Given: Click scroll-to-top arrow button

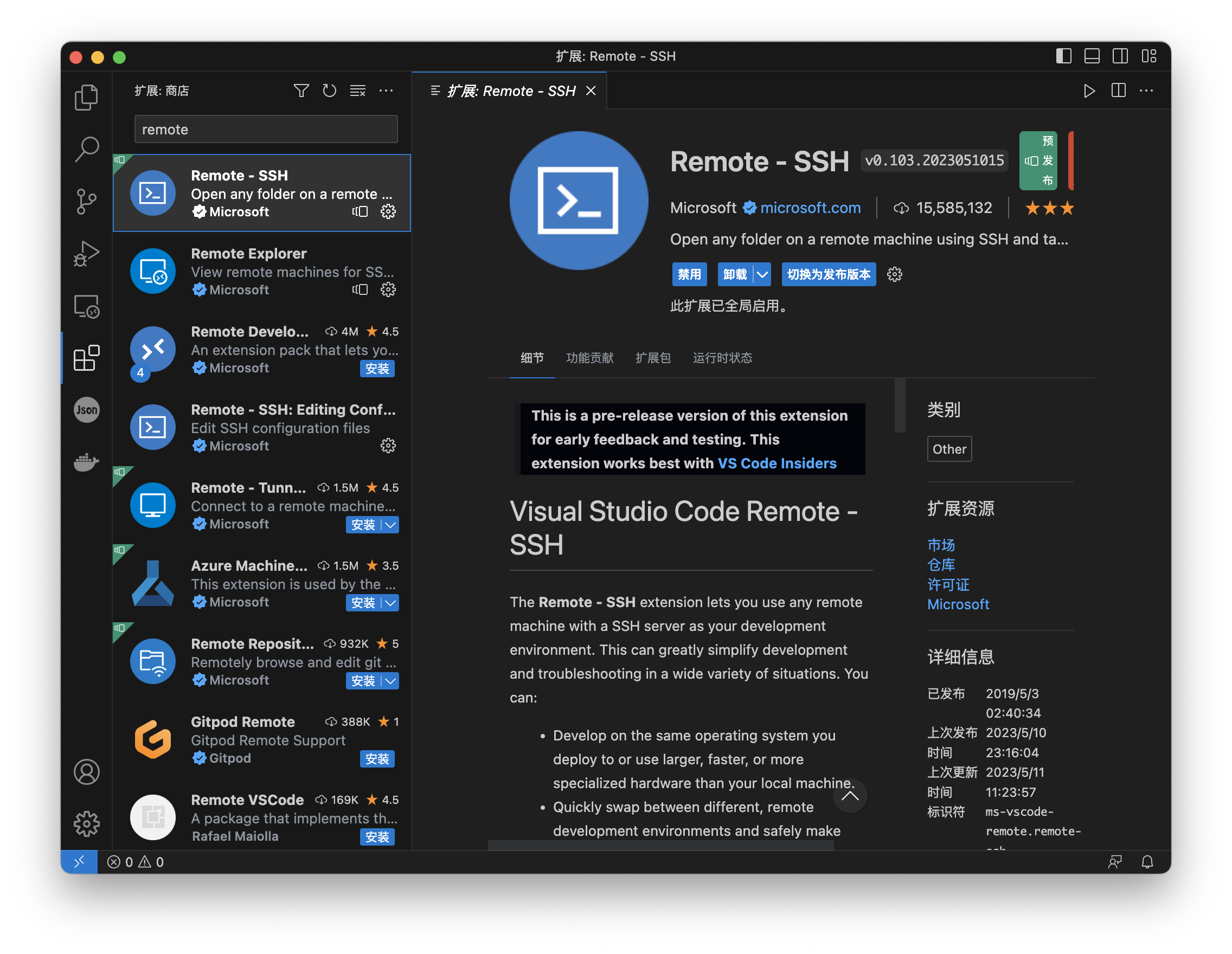Looking at the screenshot, I should (x=850, y=796).
